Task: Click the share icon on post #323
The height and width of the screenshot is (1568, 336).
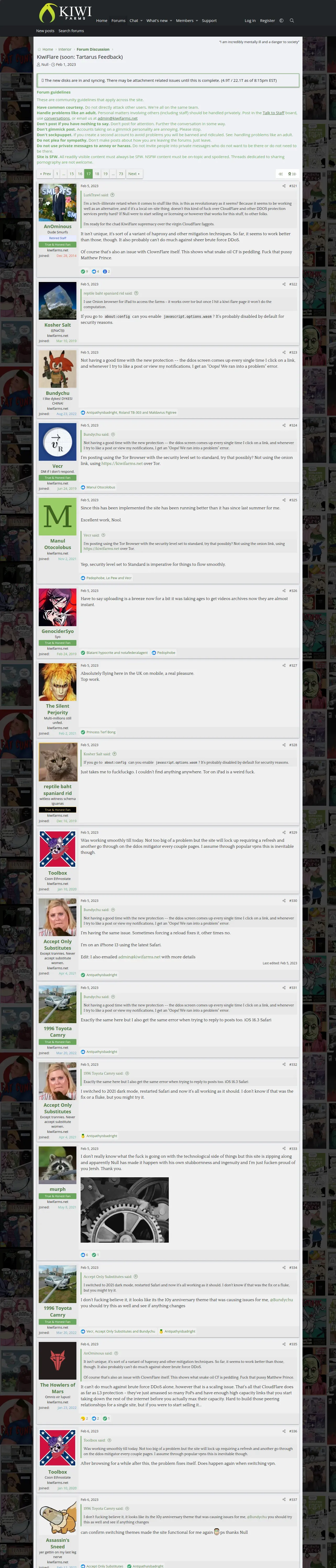Action: click(284, 353)
